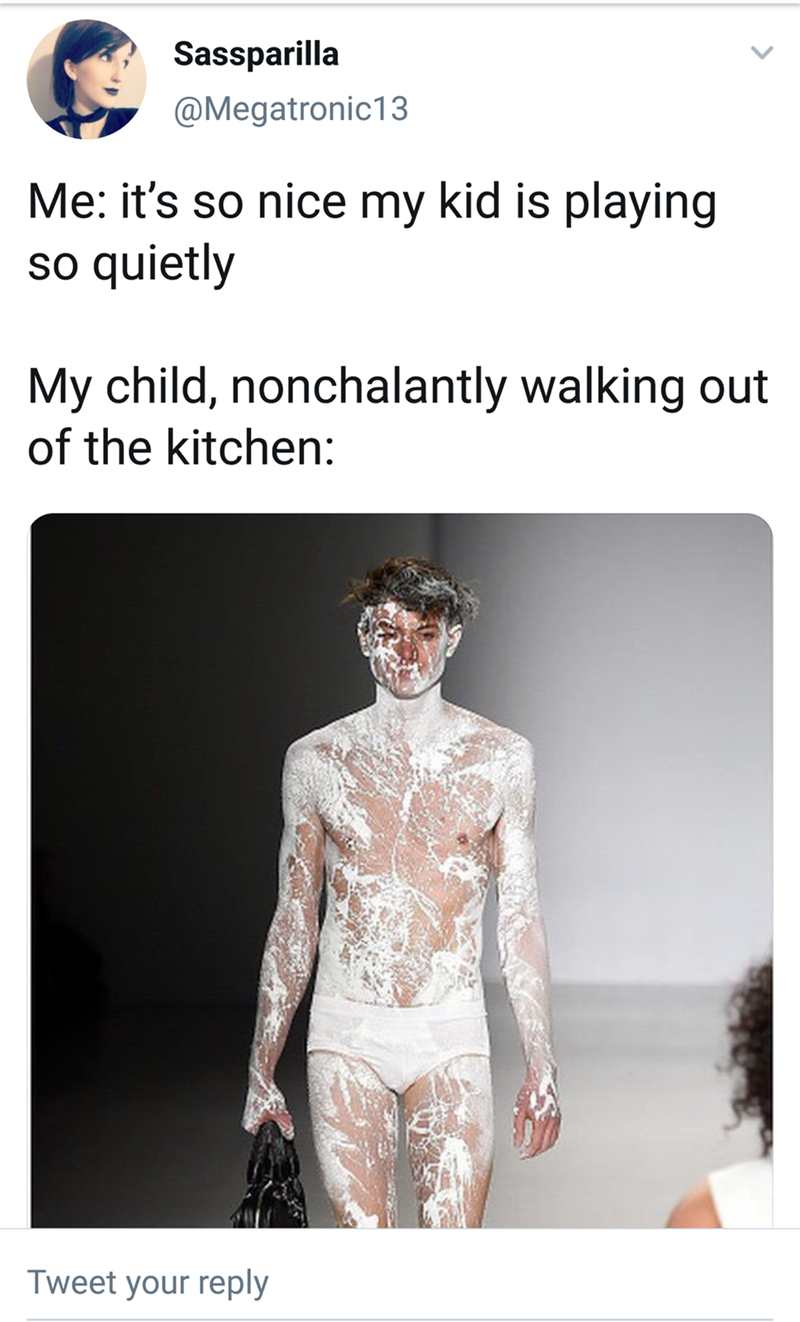
Task: Open the attached runway photo
Action: pos(401,870)
